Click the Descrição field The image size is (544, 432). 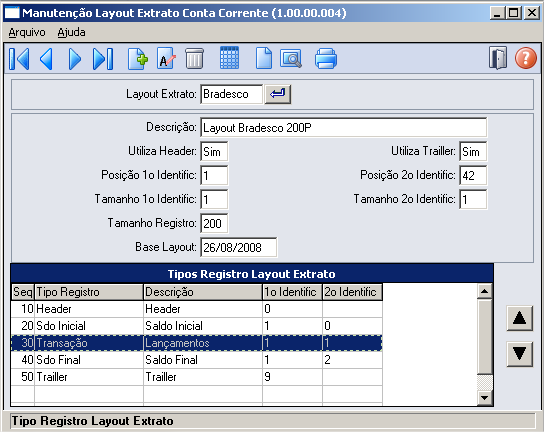[343, 128]
